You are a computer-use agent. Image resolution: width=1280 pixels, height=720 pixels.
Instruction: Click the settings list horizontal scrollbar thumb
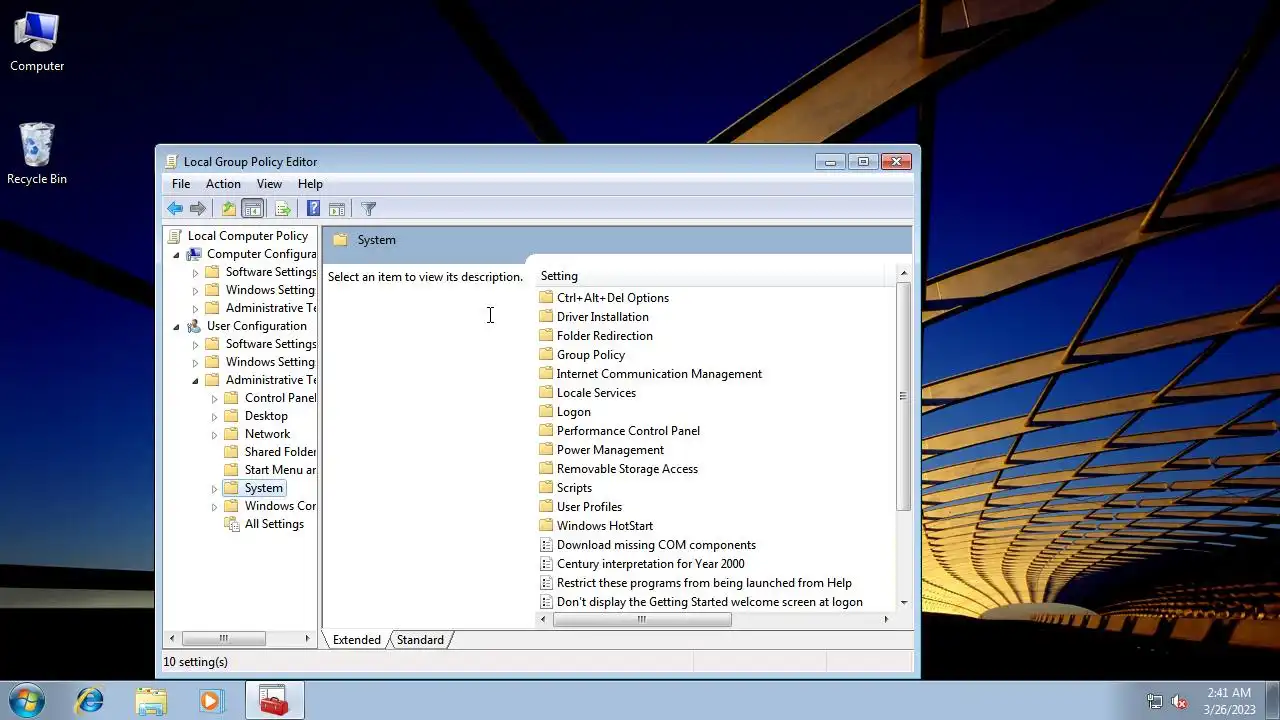click(642, 620)
